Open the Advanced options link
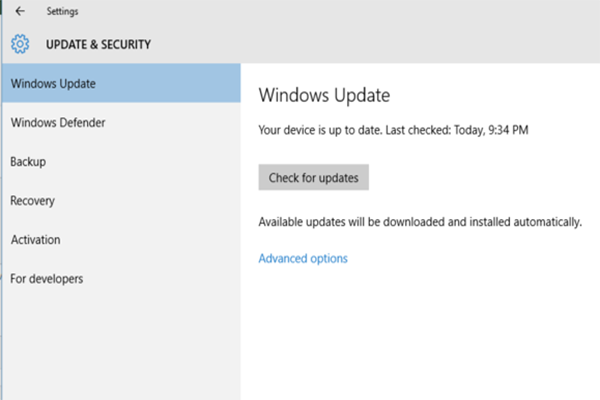The image size is (600, 400). pos(303,258)
